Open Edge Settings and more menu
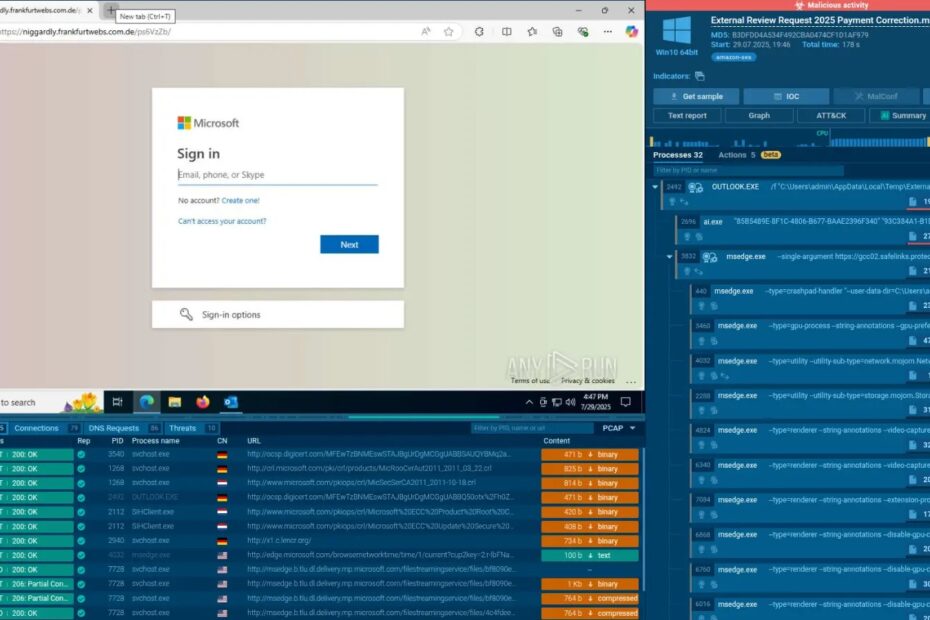The height and width of the screenshot is (620, 930). coord(607,31)
